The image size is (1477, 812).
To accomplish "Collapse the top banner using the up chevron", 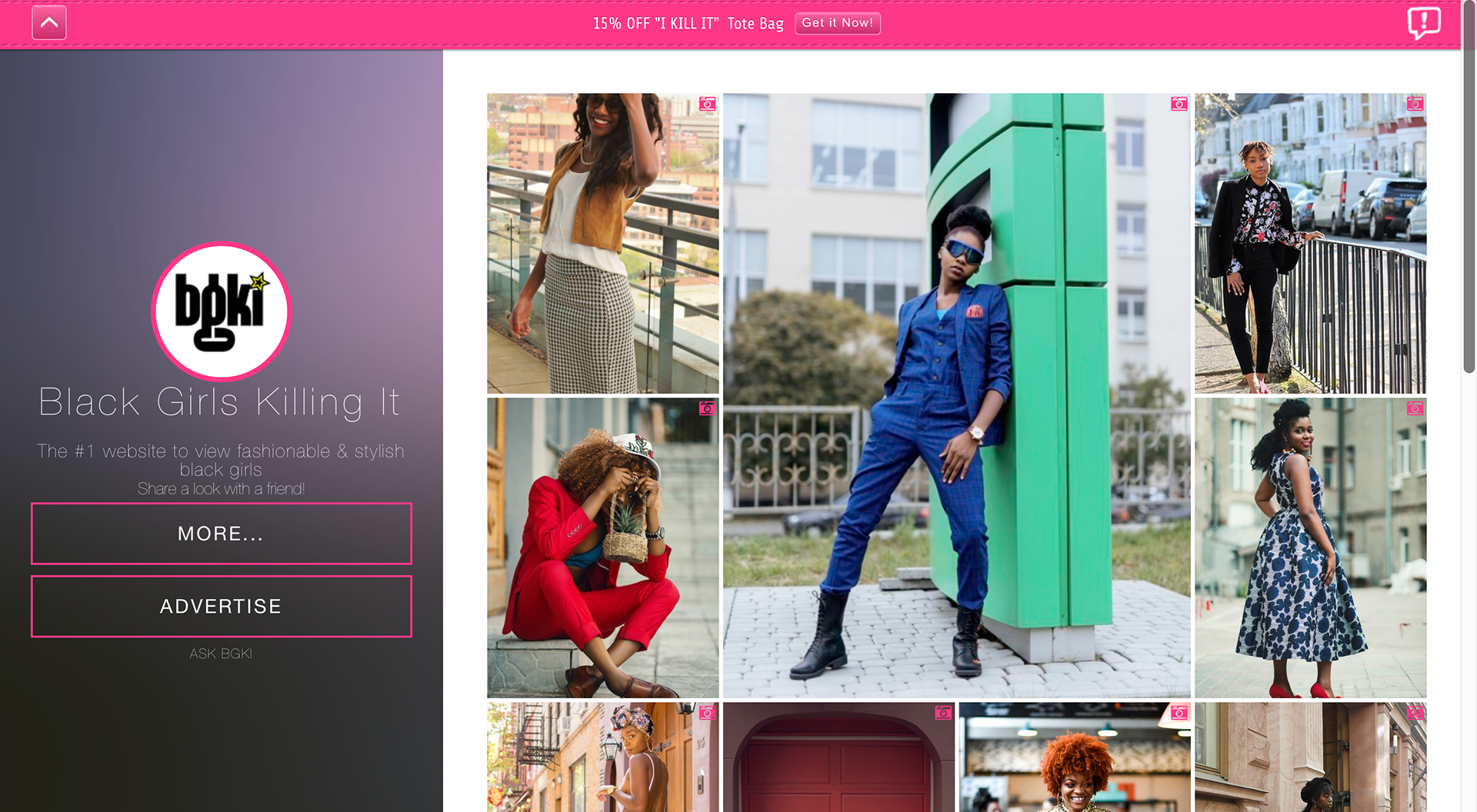I will (x=49, y=23).
